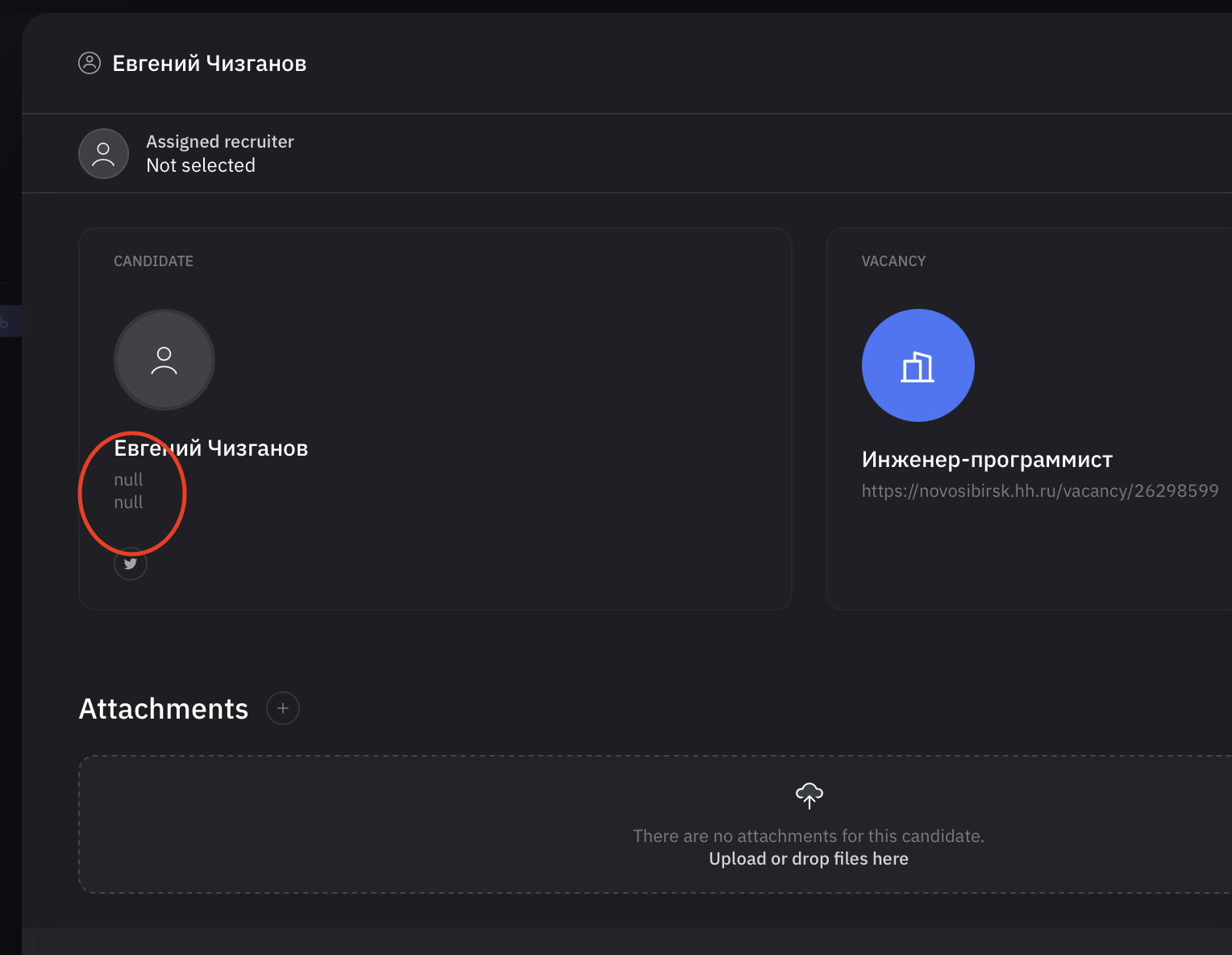1232x955 pixels.
Task: Click the Twitter icon on the candidate card
Action: pyautogui.click(x=131, y=564)
